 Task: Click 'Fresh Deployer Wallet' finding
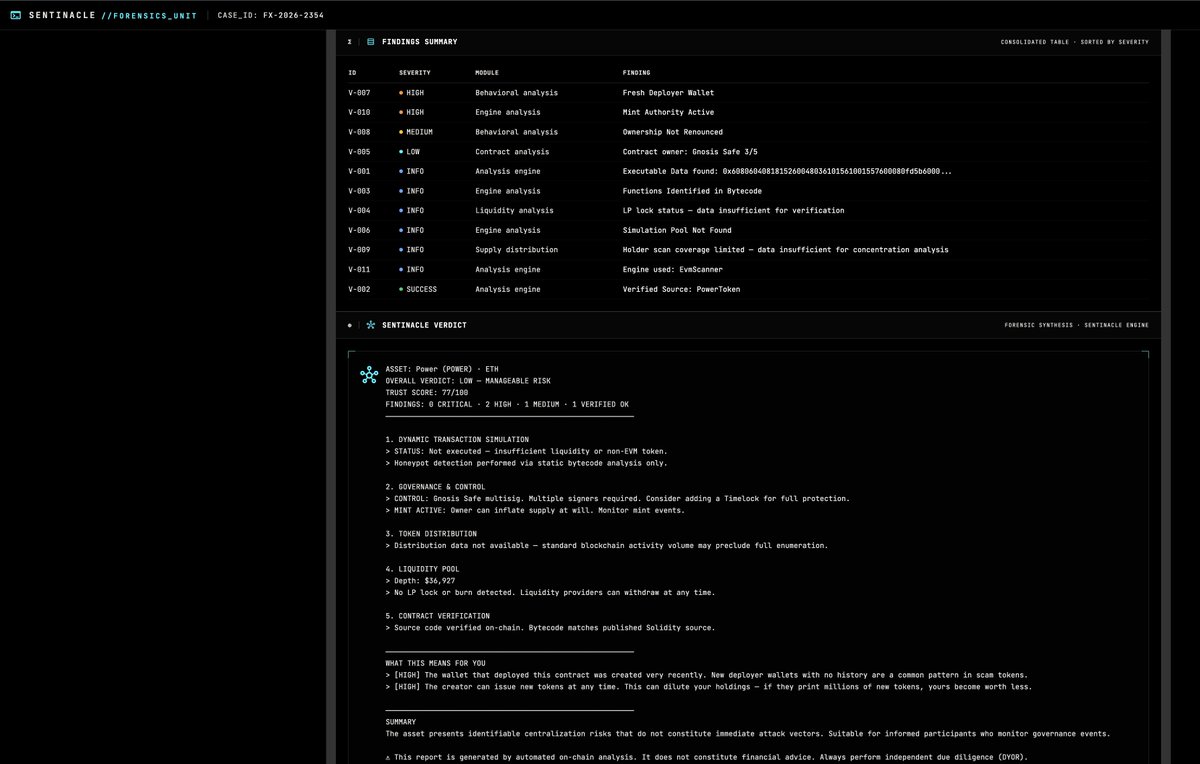tap(668, 93)
